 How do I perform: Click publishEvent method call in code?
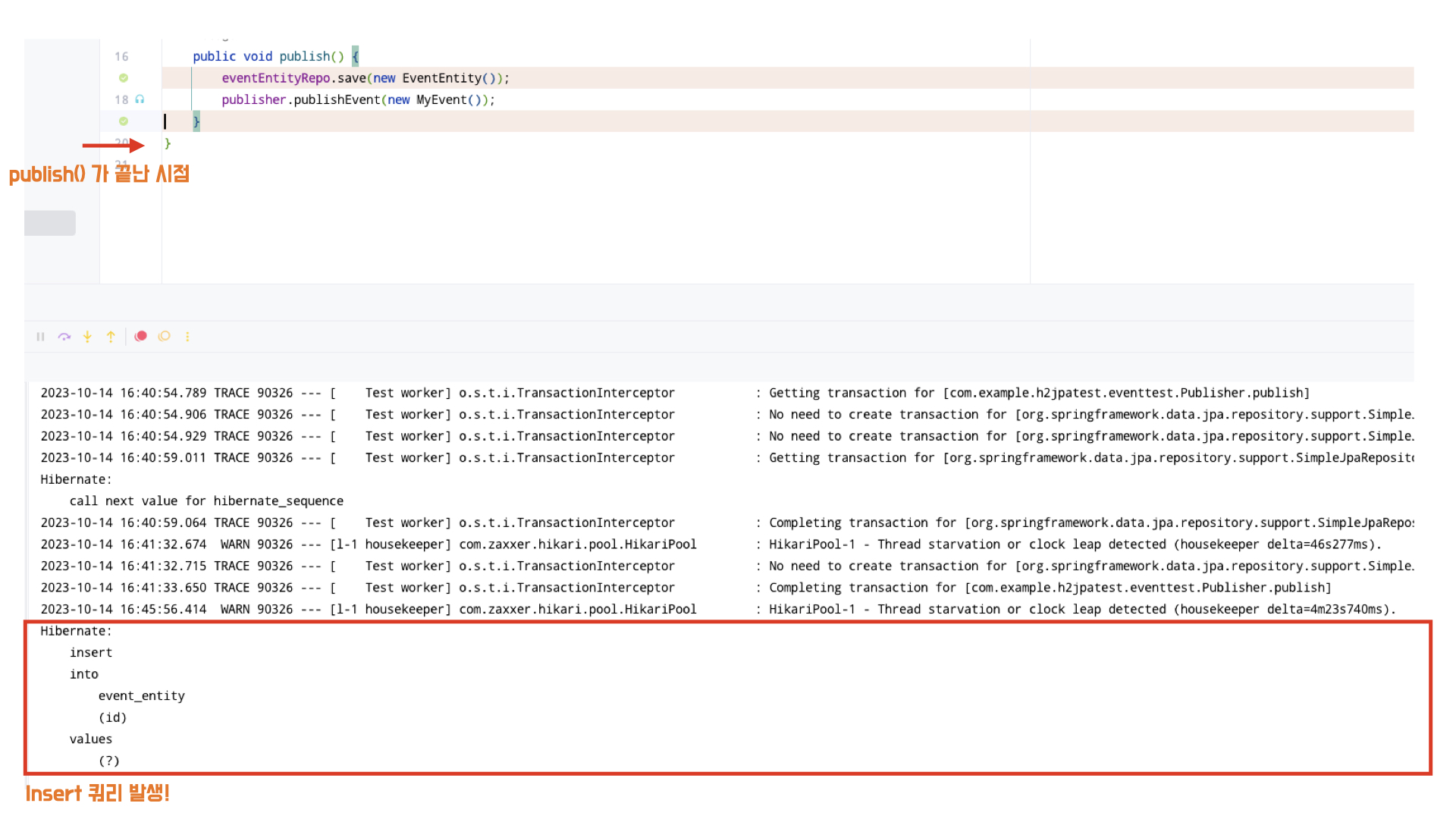(337, 100)
